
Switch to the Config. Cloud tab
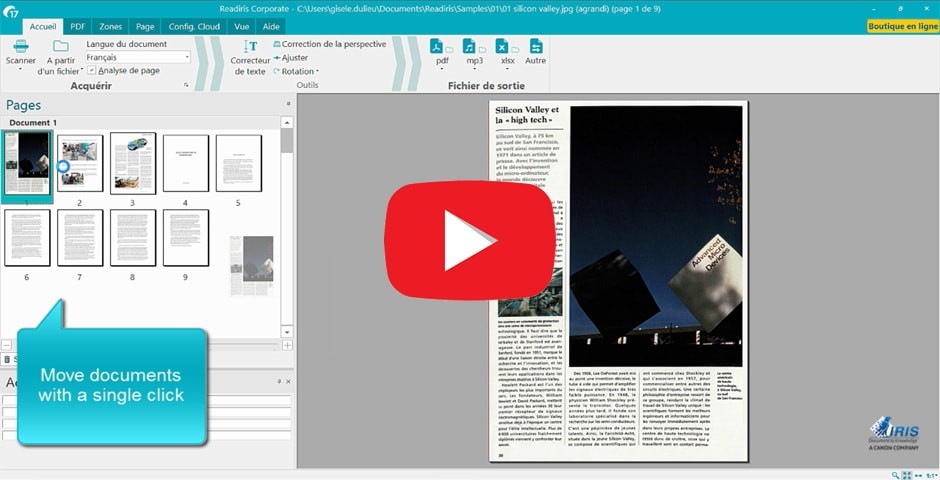[x=194, y=26]
